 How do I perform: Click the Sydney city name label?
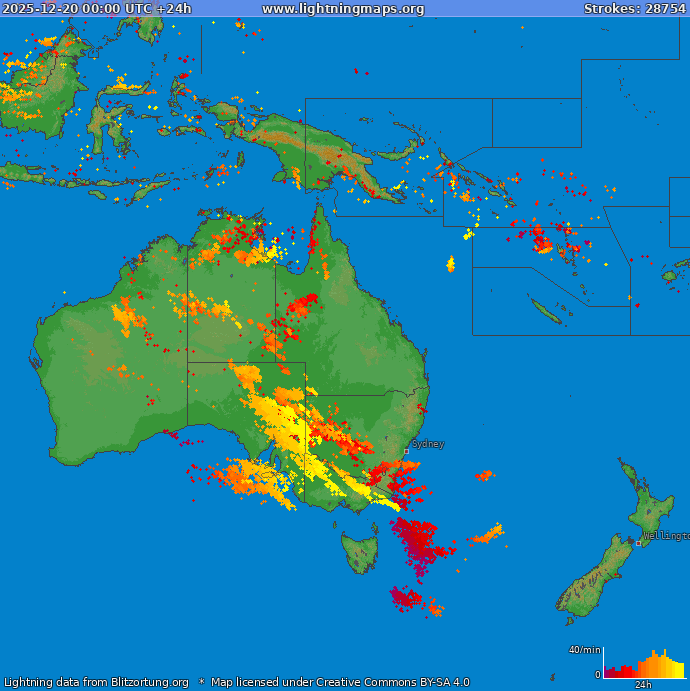tap(428, 443)
